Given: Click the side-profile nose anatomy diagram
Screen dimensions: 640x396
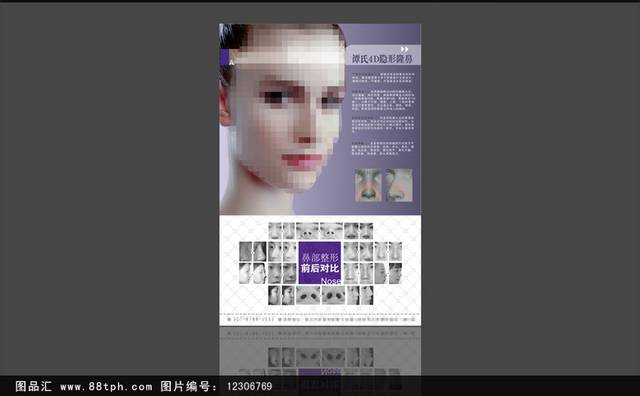Looking at the screenshot, I should pyautogui.click(x=398, y=185).
